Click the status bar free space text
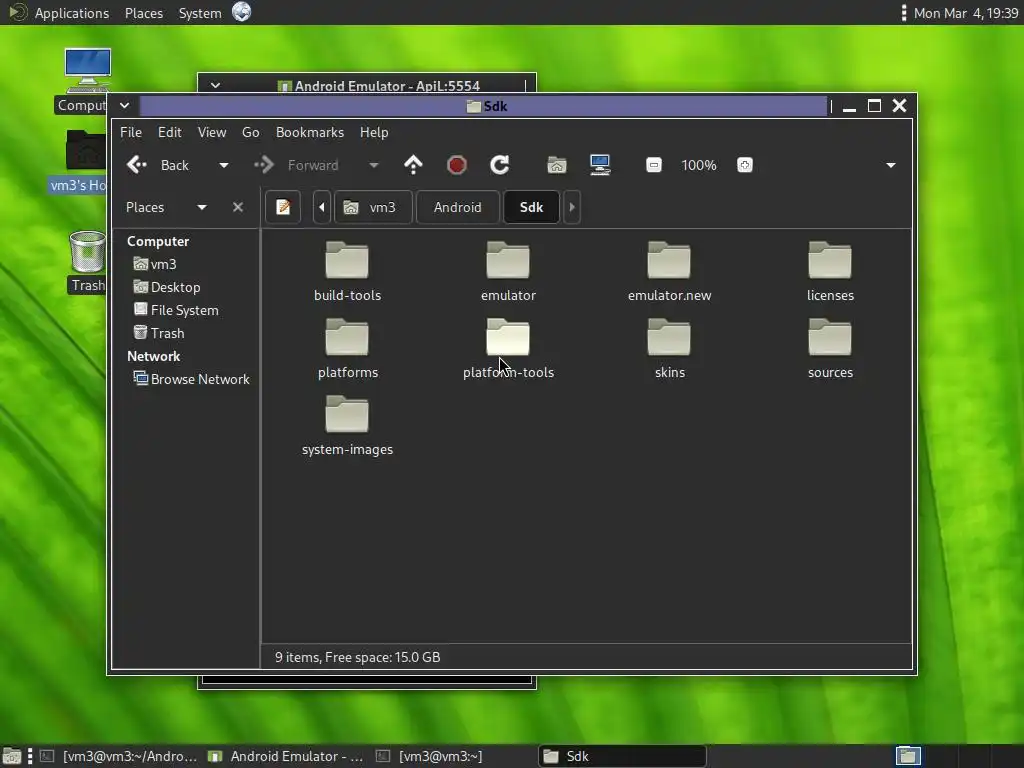The width and height of the screenshot is (1024, 768). (x=357, y=657)
